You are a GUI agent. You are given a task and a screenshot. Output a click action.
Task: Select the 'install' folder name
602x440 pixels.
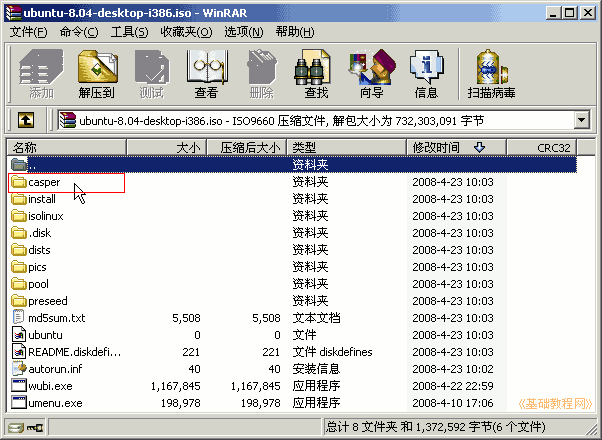[42, 199]
